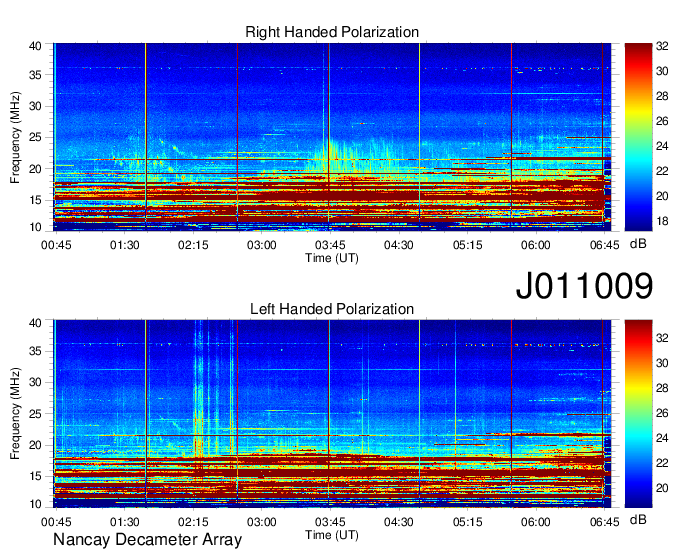Viewport: 680px width, 552px height.
Task: Select the J011009 observation label
Action: pos(584,285)
